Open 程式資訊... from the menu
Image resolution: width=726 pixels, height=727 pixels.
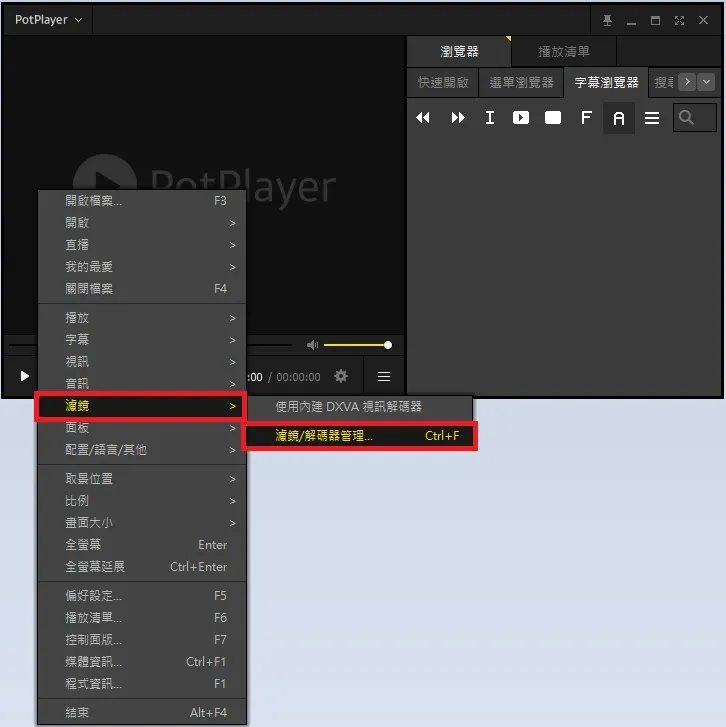pyautogui.click(x=142, y=684)
